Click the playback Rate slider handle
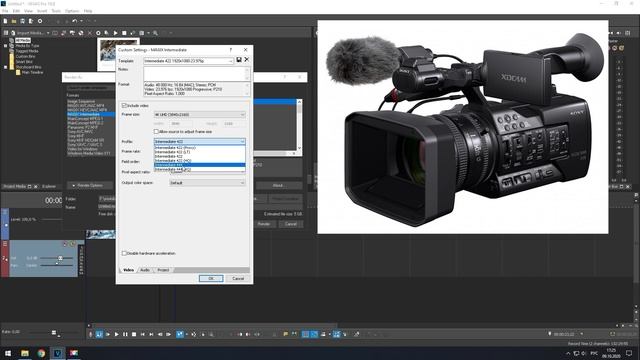 point(54,333)
